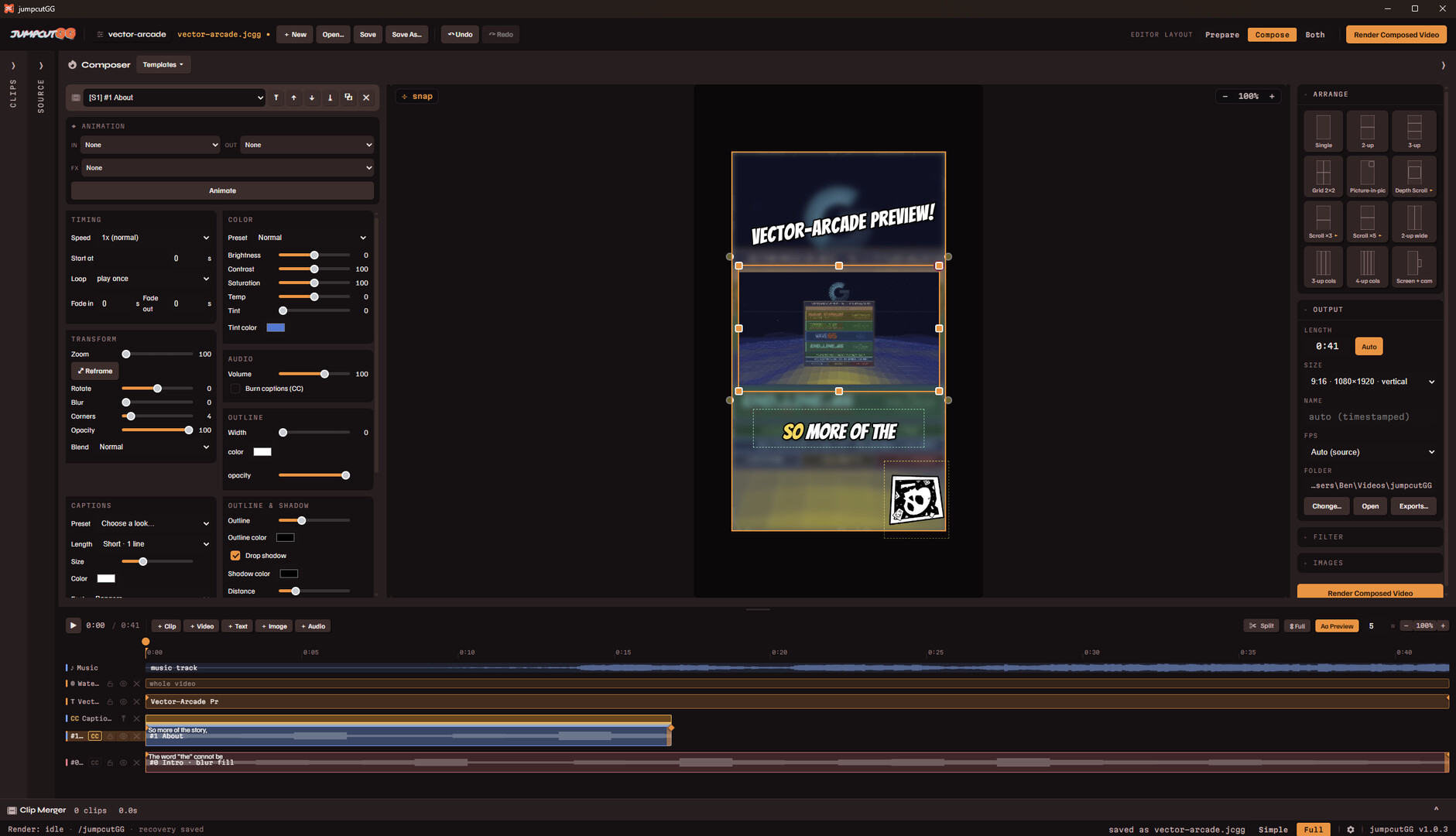The width and height of the screenshot is (1456, 836).
Task: Move selected layer up one step
Action: tap(294, 98)
